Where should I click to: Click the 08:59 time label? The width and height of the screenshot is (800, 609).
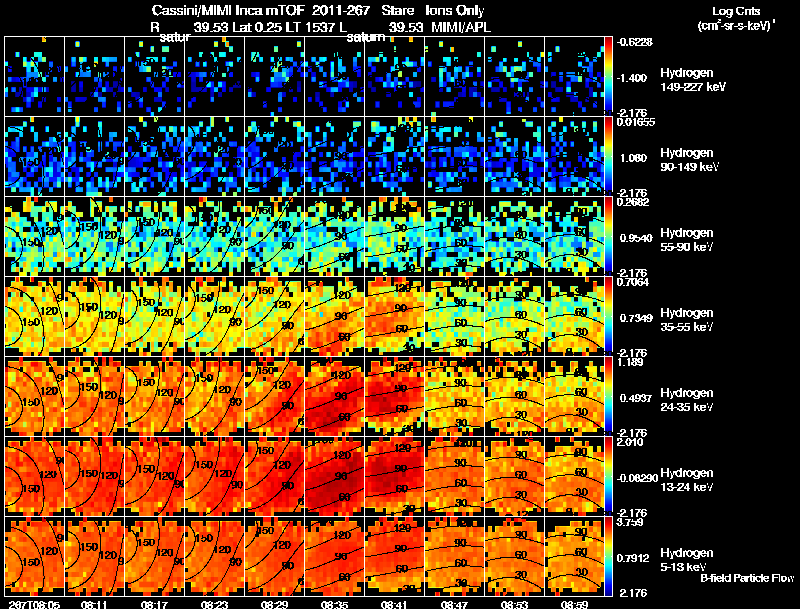574,605
